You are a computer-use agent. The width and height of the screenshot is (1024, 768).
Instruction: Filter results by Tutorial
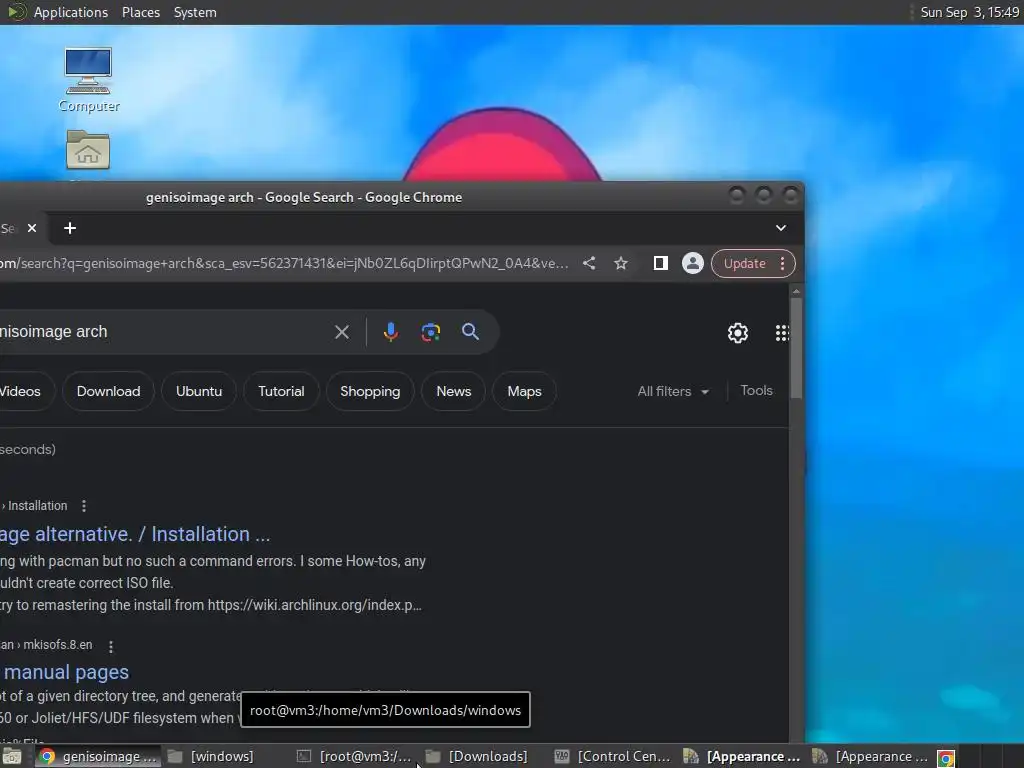[x=281, y=391]
